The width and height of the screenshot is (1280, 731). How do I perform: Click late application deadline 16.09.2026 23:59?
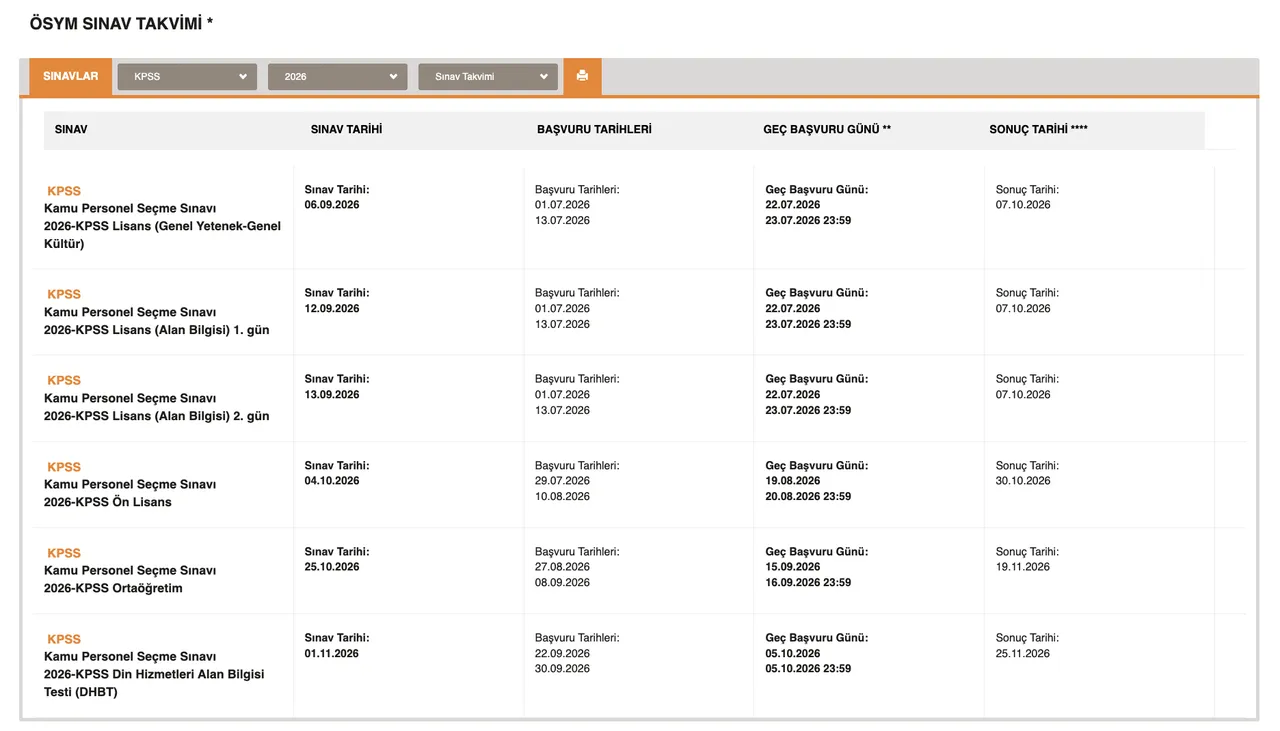pyautogui.click(x=808, y=583)
